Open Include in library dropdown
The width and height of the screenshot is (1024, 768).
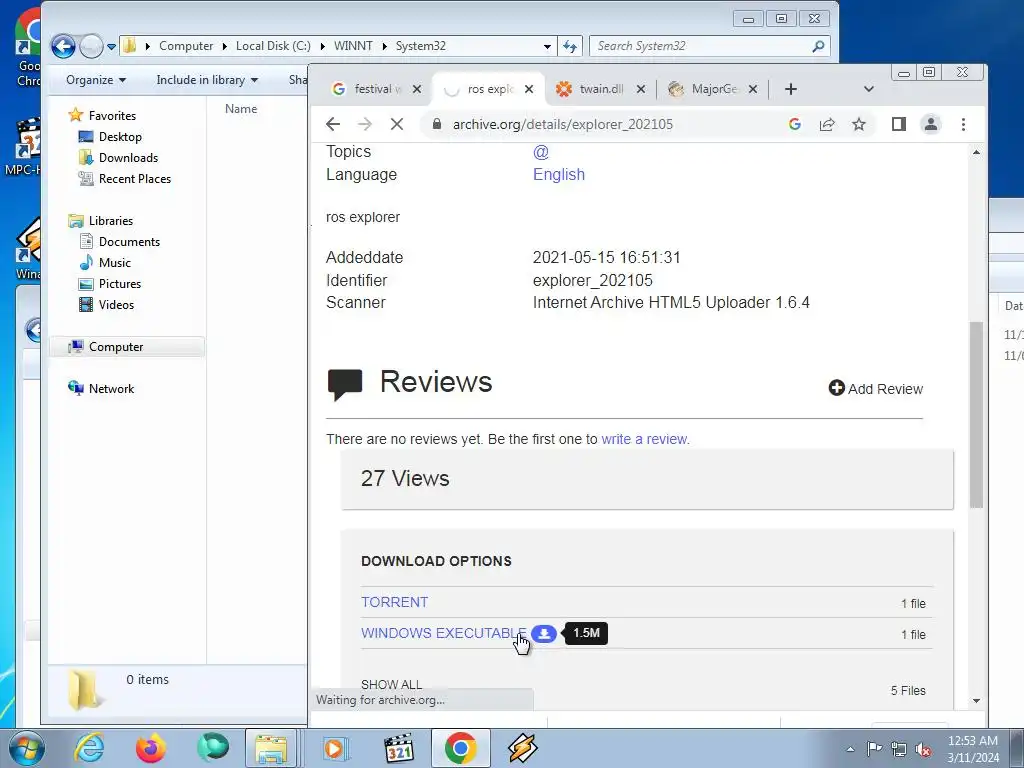coord(207,80)
